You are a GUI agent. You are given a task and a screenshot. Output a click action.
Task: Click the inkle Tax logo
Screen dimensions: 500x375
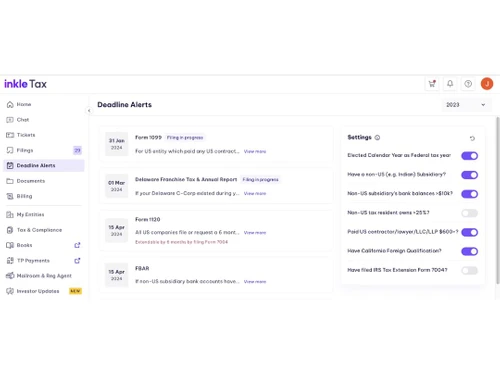25,84
